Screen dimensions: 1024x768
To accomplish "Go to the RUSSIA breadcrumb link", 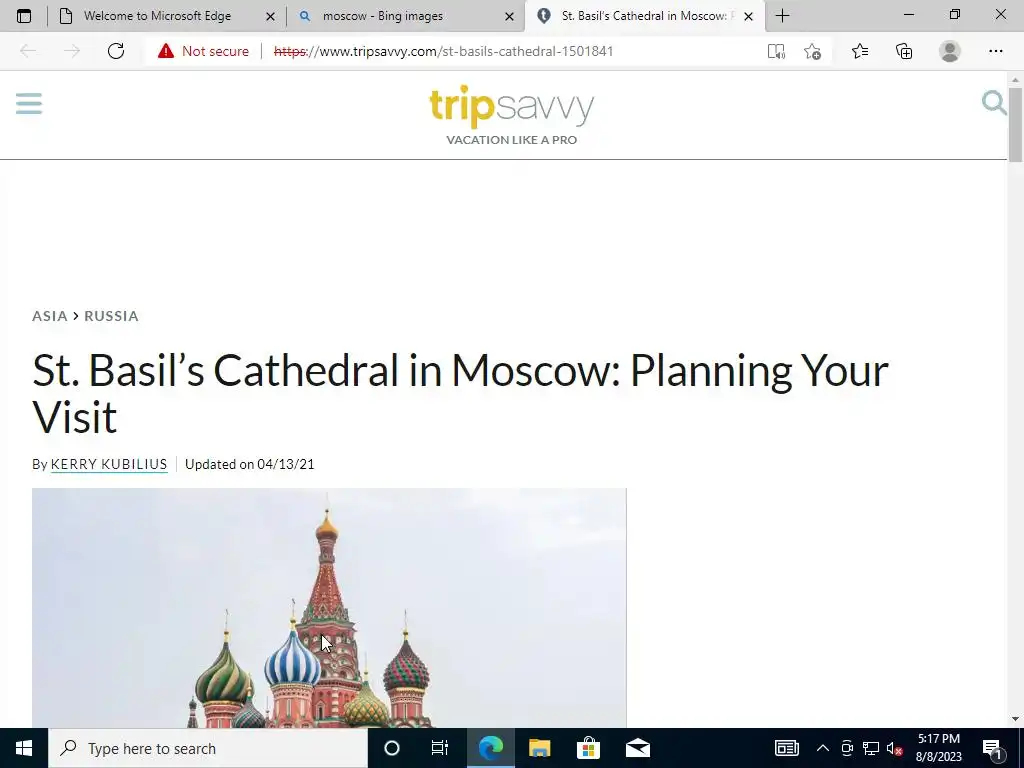I will pos(111,316).
